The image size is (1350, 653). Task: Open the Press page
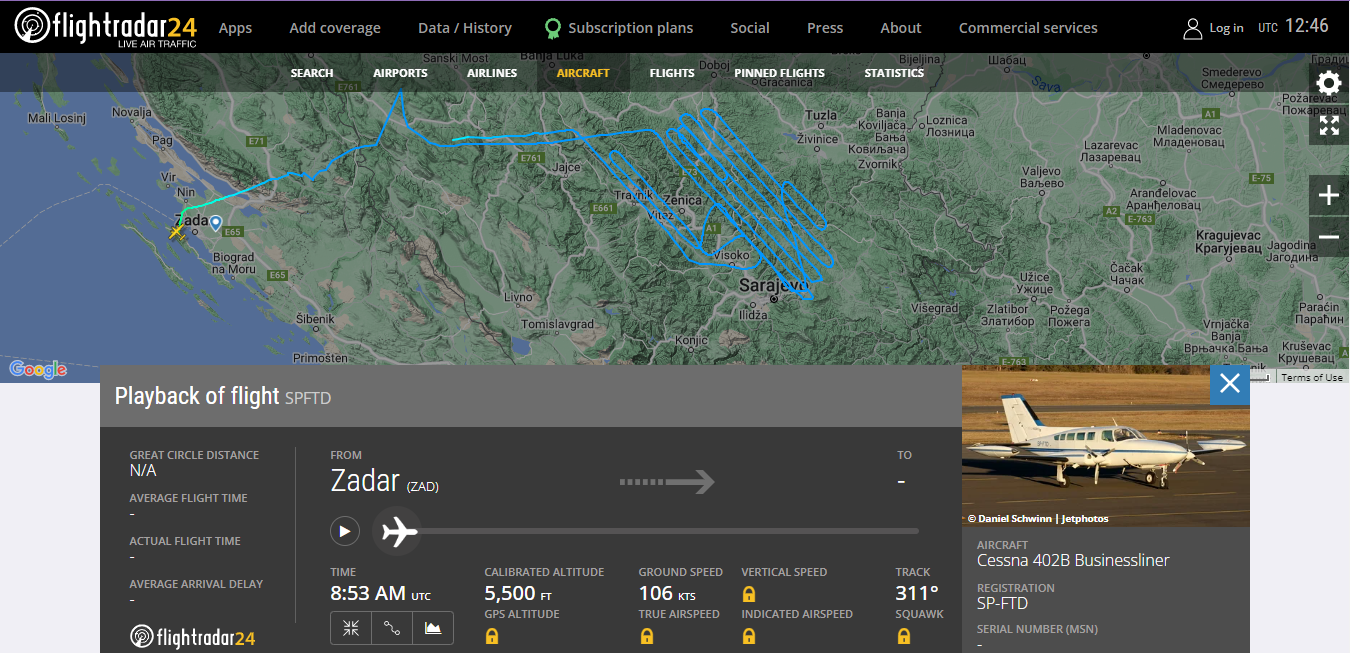825,28
